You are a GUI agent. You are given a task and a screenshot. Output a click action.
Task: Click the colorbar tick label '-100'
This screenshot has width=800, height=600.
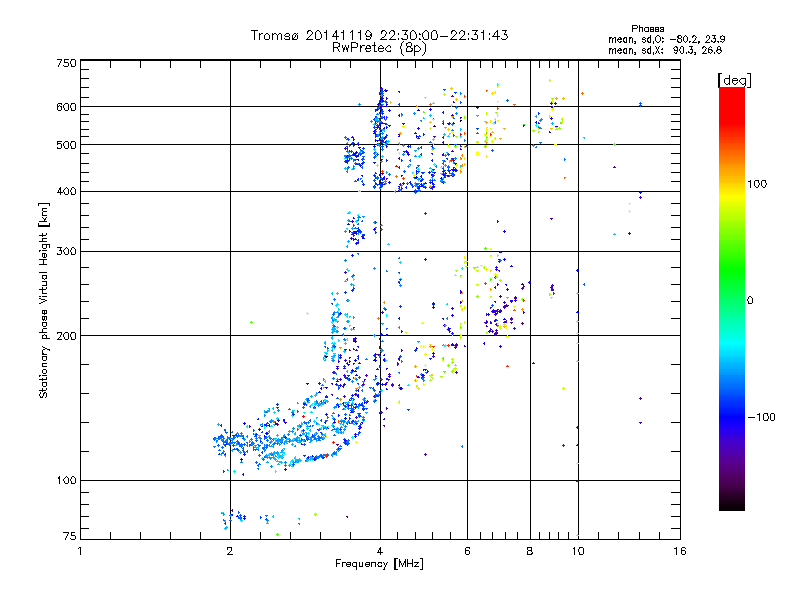[761, 417]
